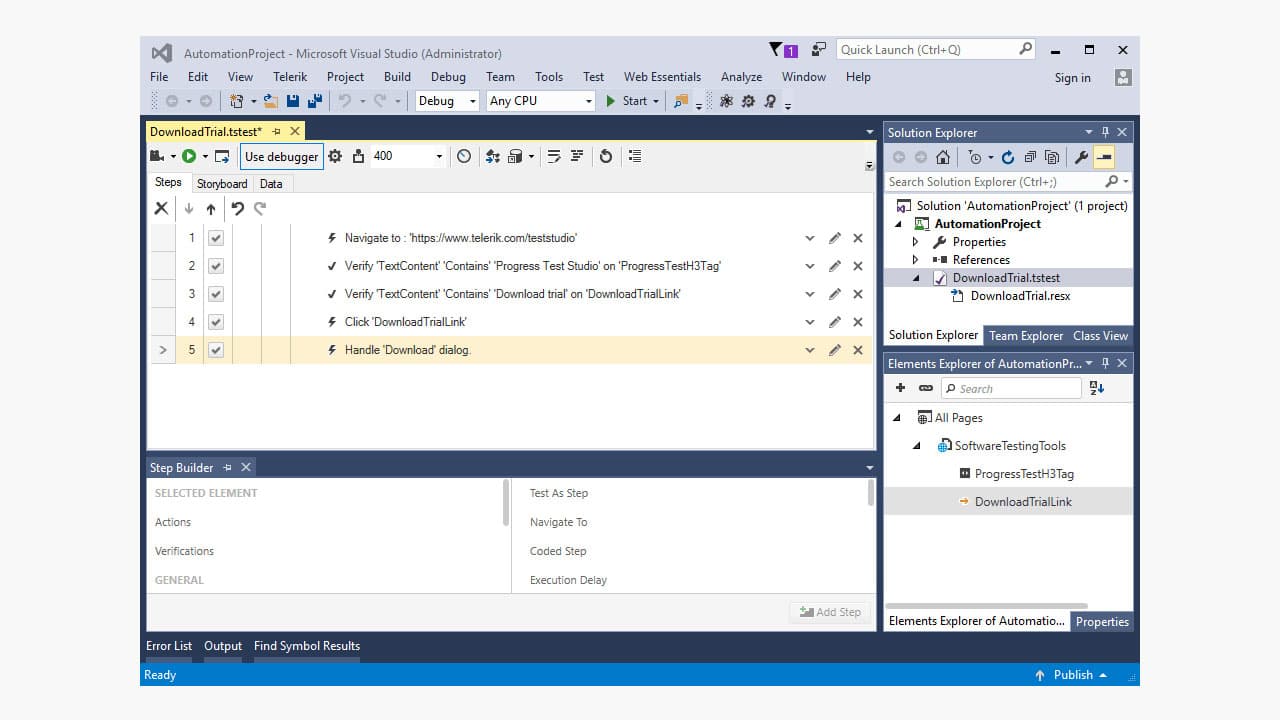Click the Record toolbar icon

point(158,156)
